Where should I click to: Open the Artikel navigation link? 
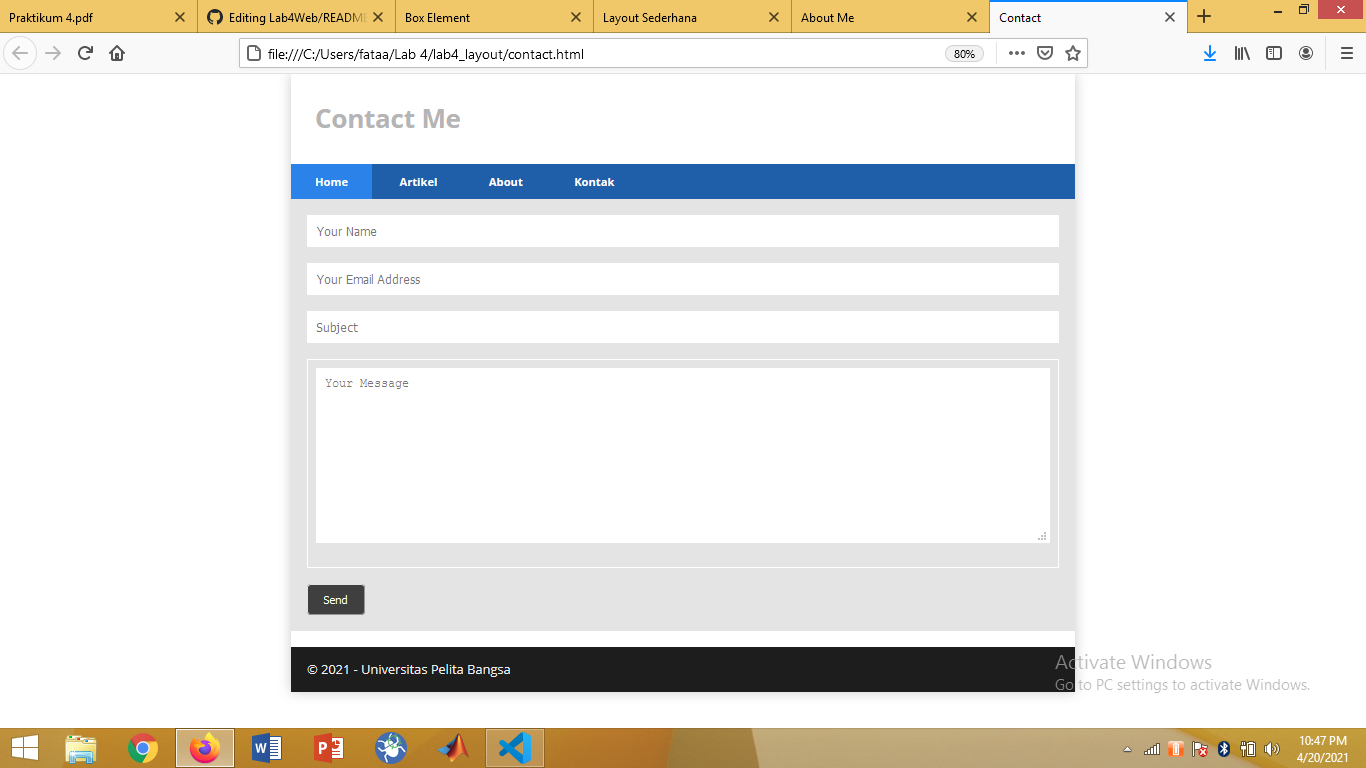pos(418,181)
